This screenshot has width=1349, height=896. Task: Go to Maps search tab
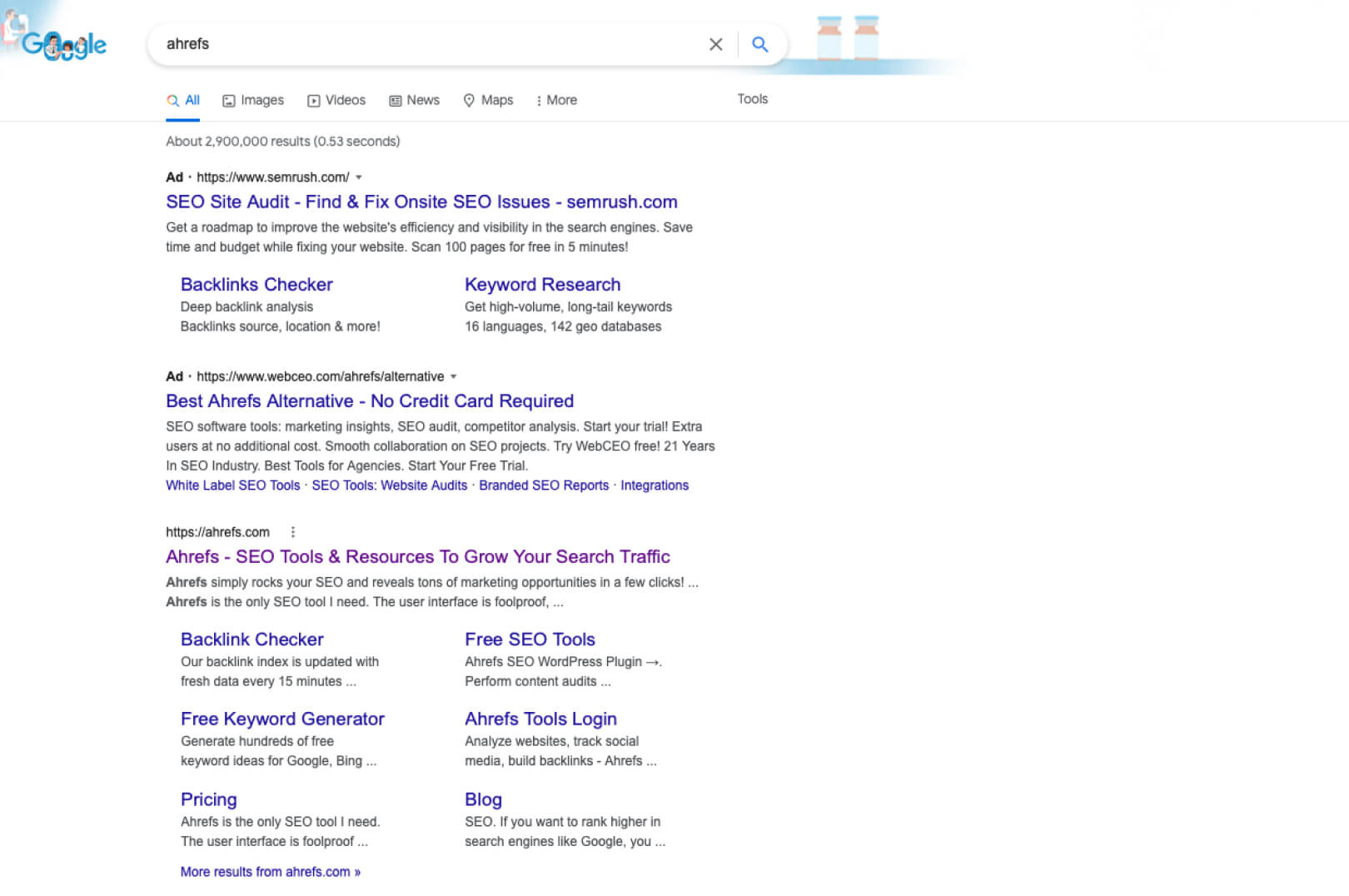488,100
